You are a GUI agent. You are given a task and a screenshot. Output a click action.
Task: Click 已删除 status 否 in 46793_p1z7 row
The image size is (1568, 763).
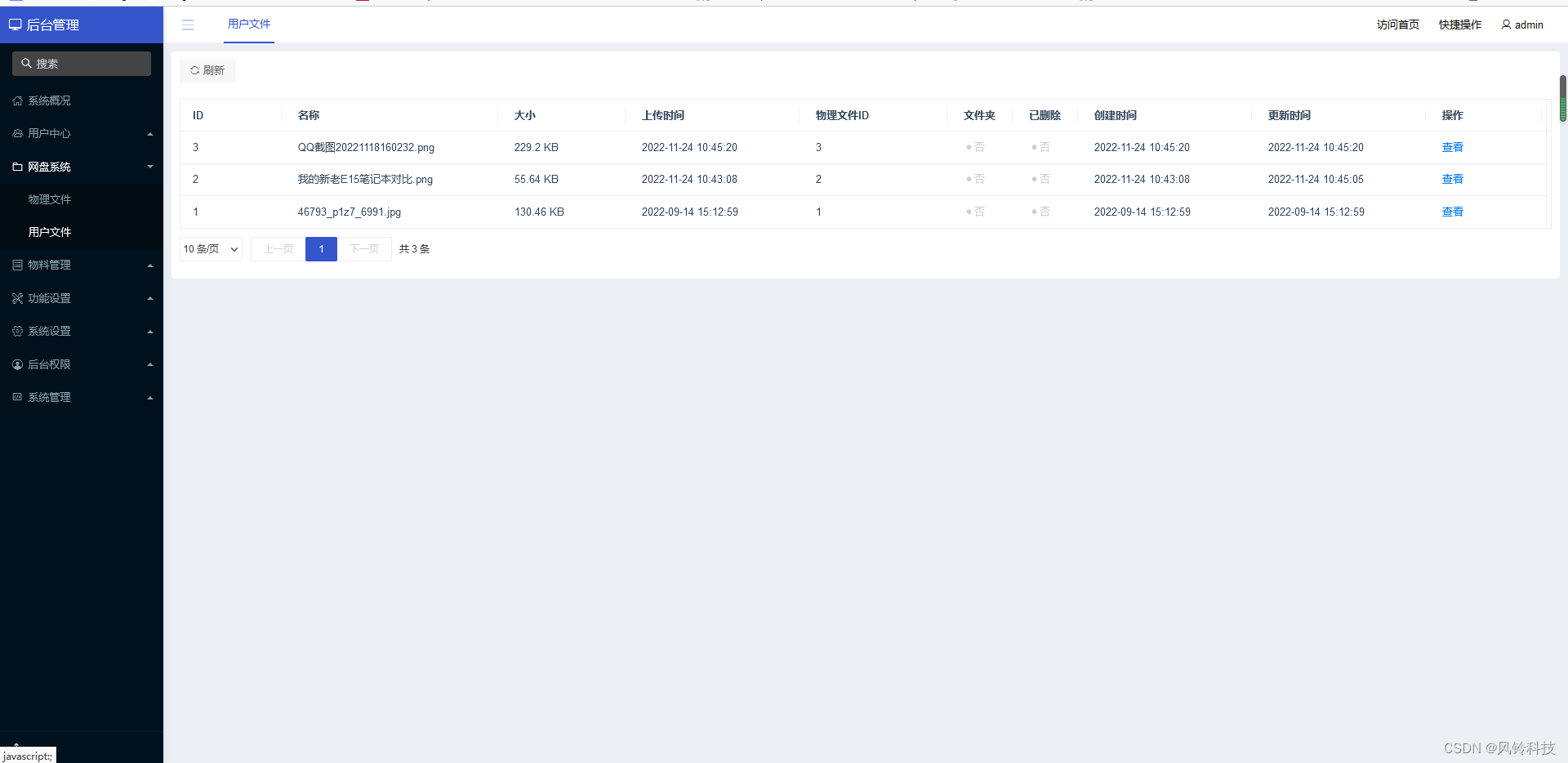(1040, 212)
